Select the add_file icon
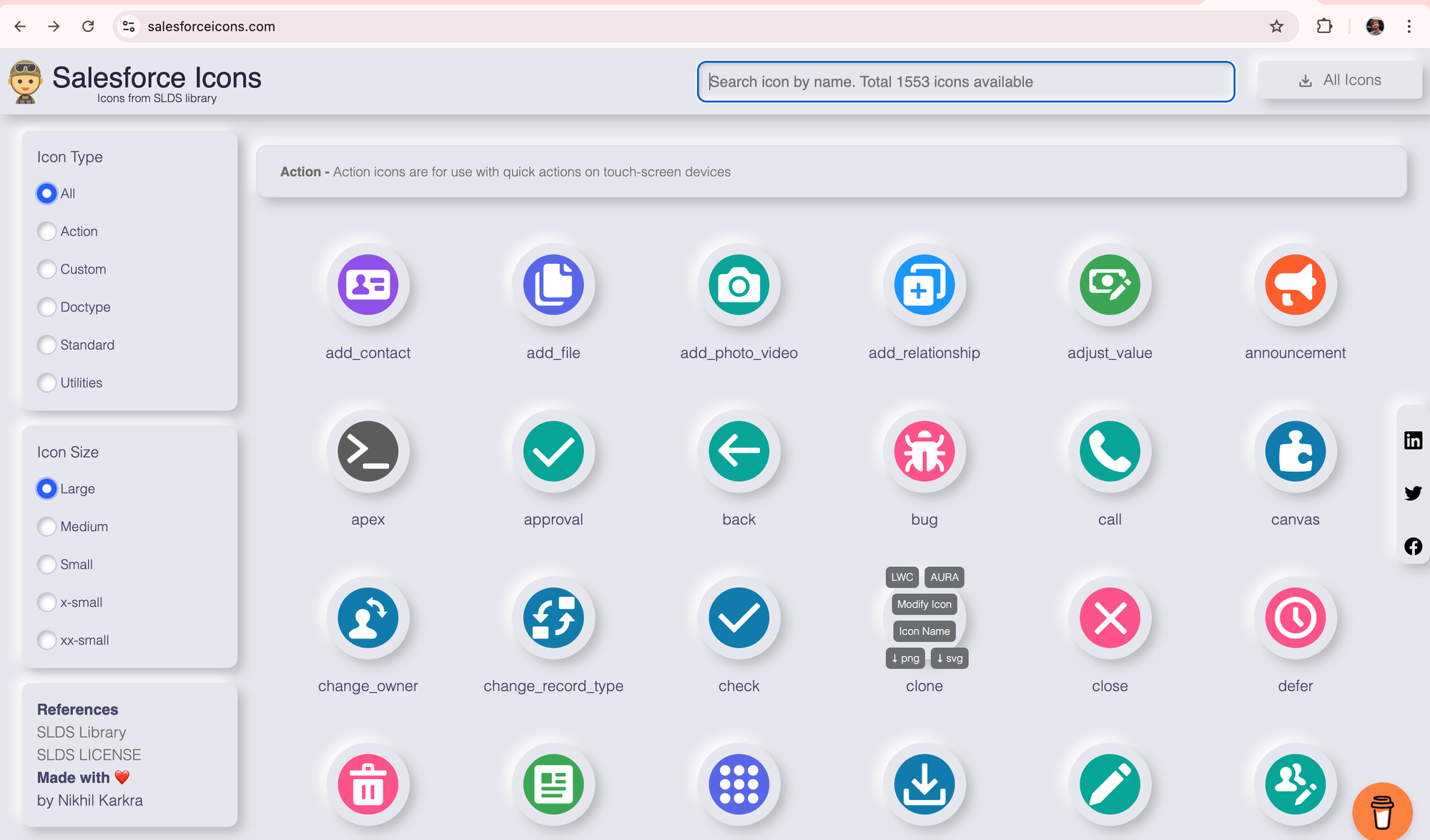The height and width of the screenshot is (840, 1430). [553, 285]
